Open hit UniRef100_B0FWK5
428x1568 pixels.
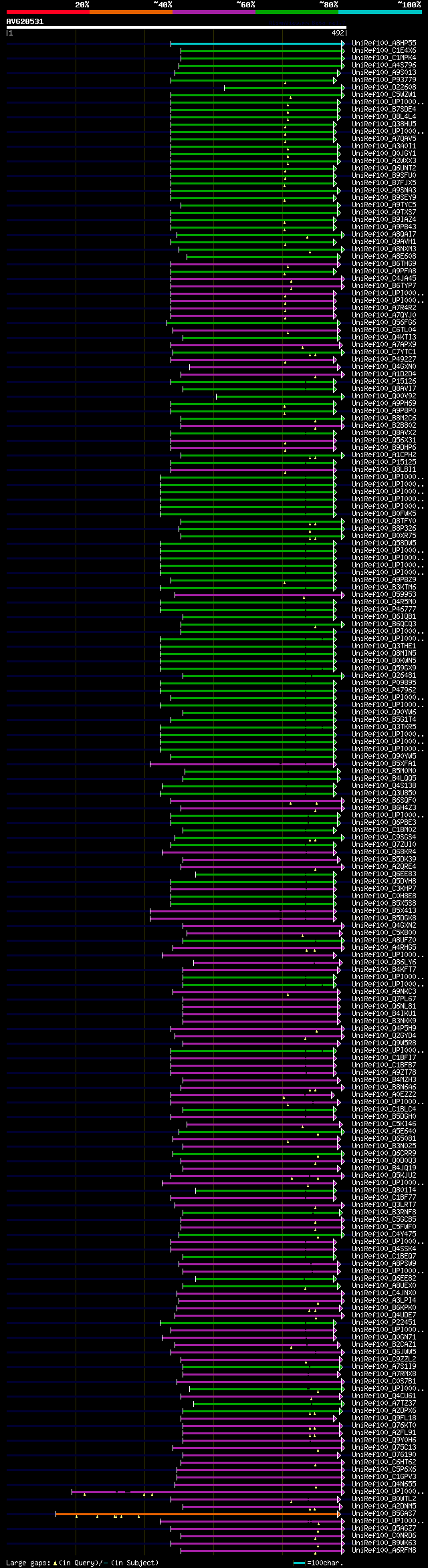pyautogui.click(x=384, y=514)
